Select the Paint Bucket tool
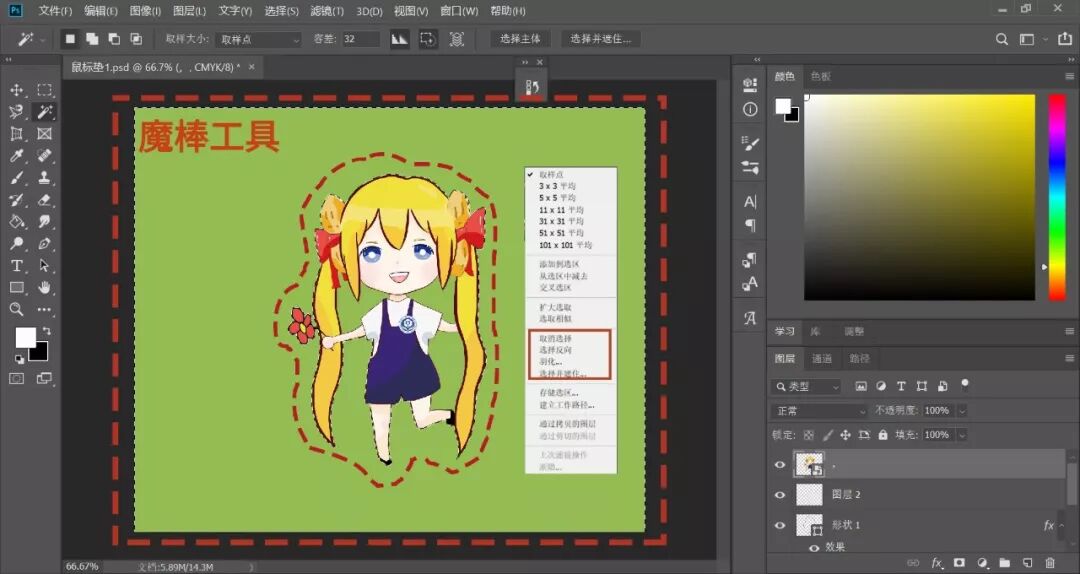The width and height of the screenshot is (1080, 574). point(17,222)
